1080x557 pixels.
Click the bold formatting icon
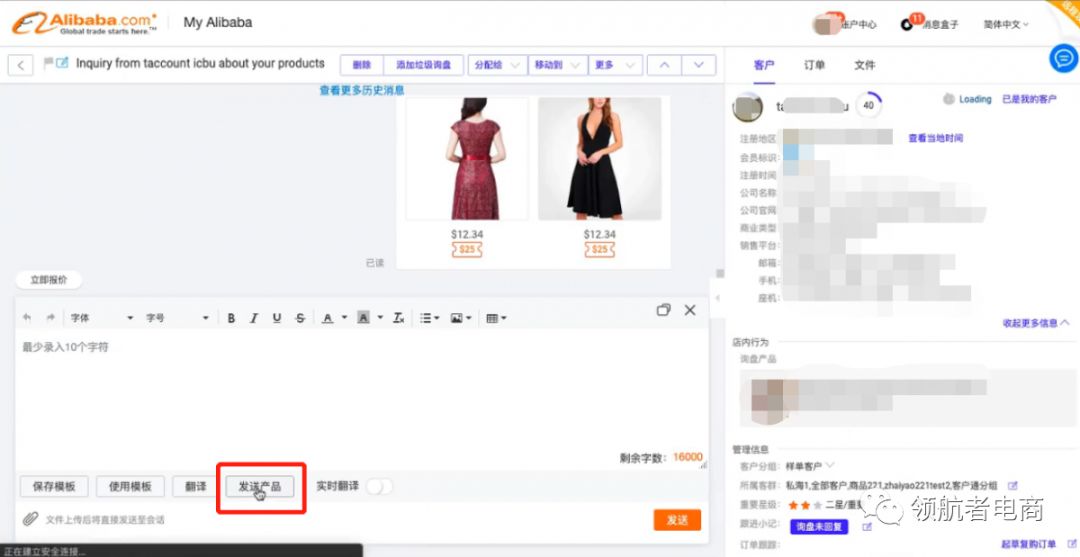231,318
